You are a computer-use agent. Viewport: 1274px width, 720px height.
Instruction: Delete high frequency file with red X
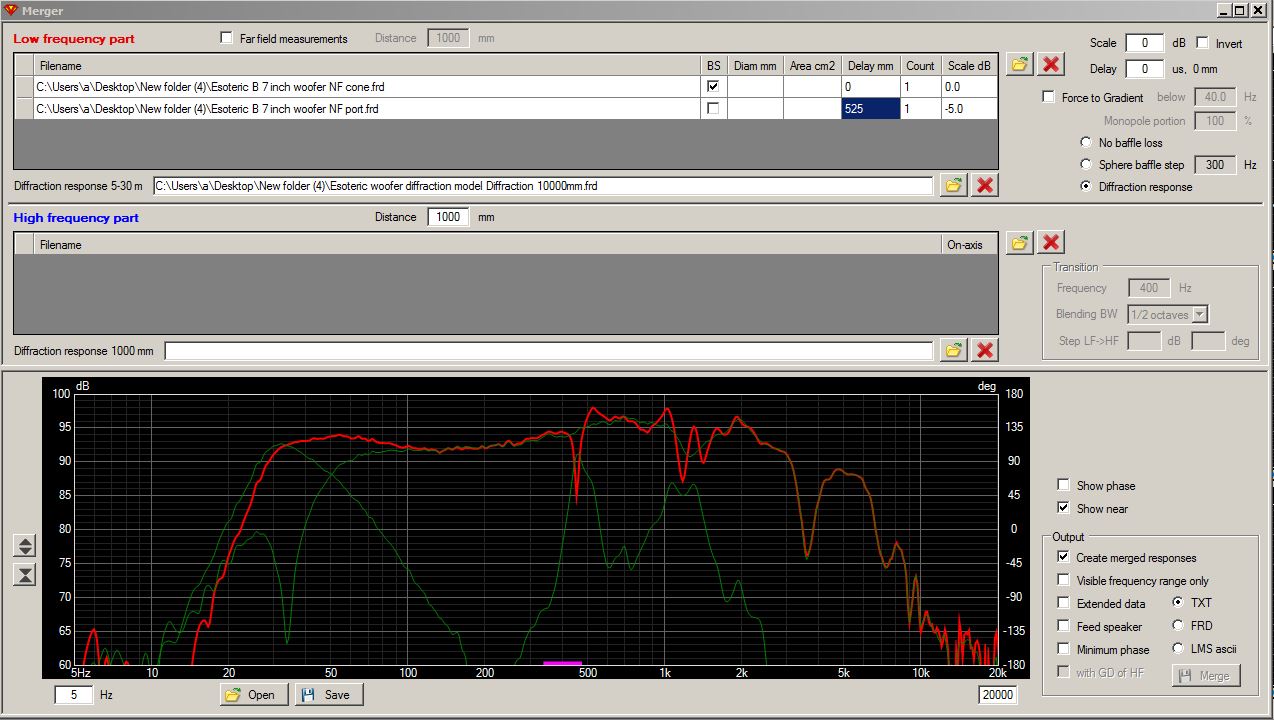tap(1051, 242)
